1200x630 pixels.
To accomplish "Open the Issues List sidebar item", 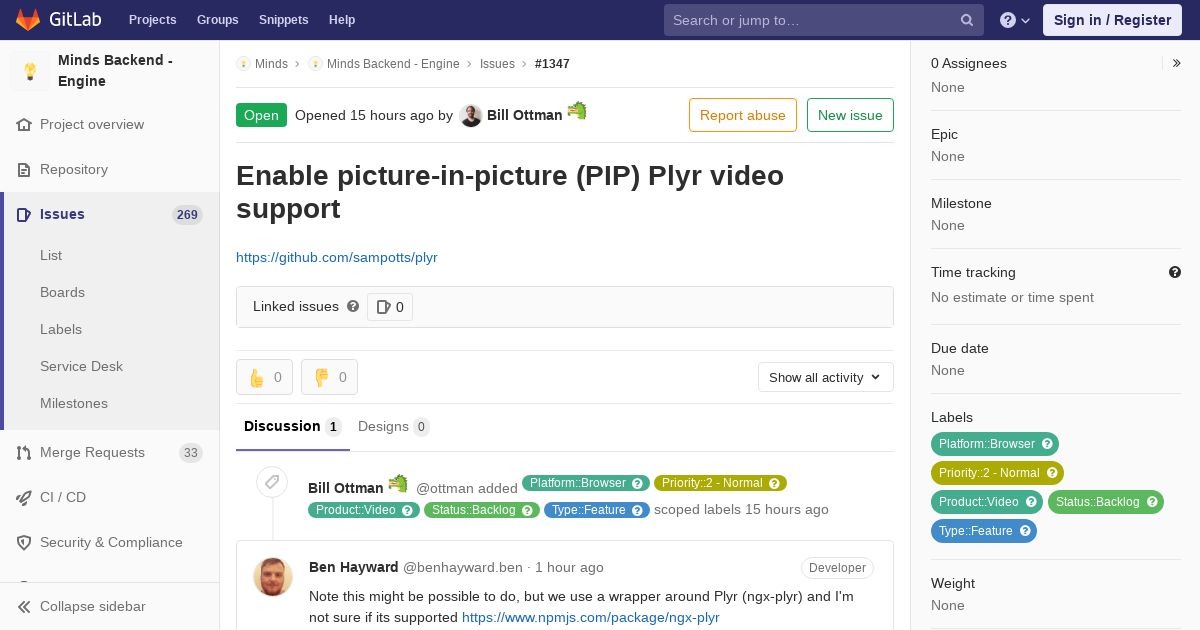I will 51,256.
